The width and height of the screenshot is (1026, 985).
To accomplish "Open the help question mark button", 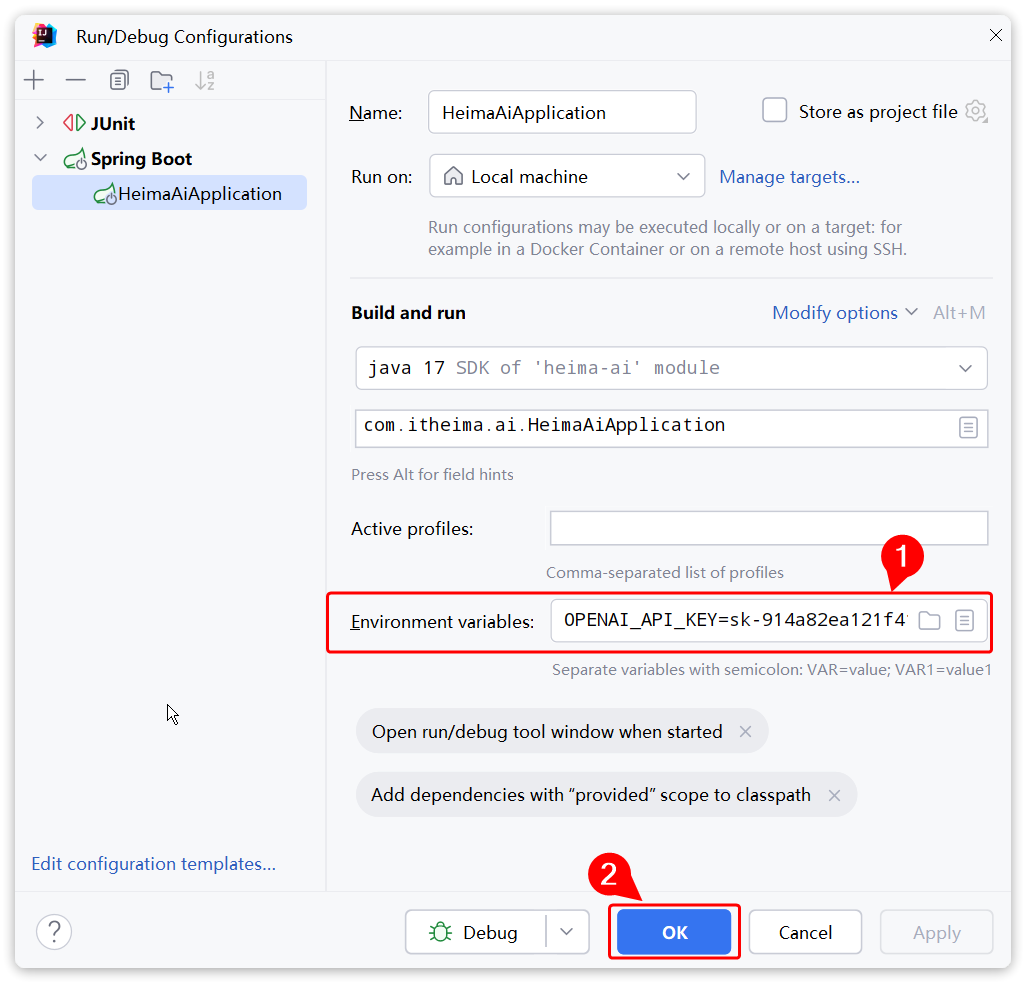I will point(54,932).
